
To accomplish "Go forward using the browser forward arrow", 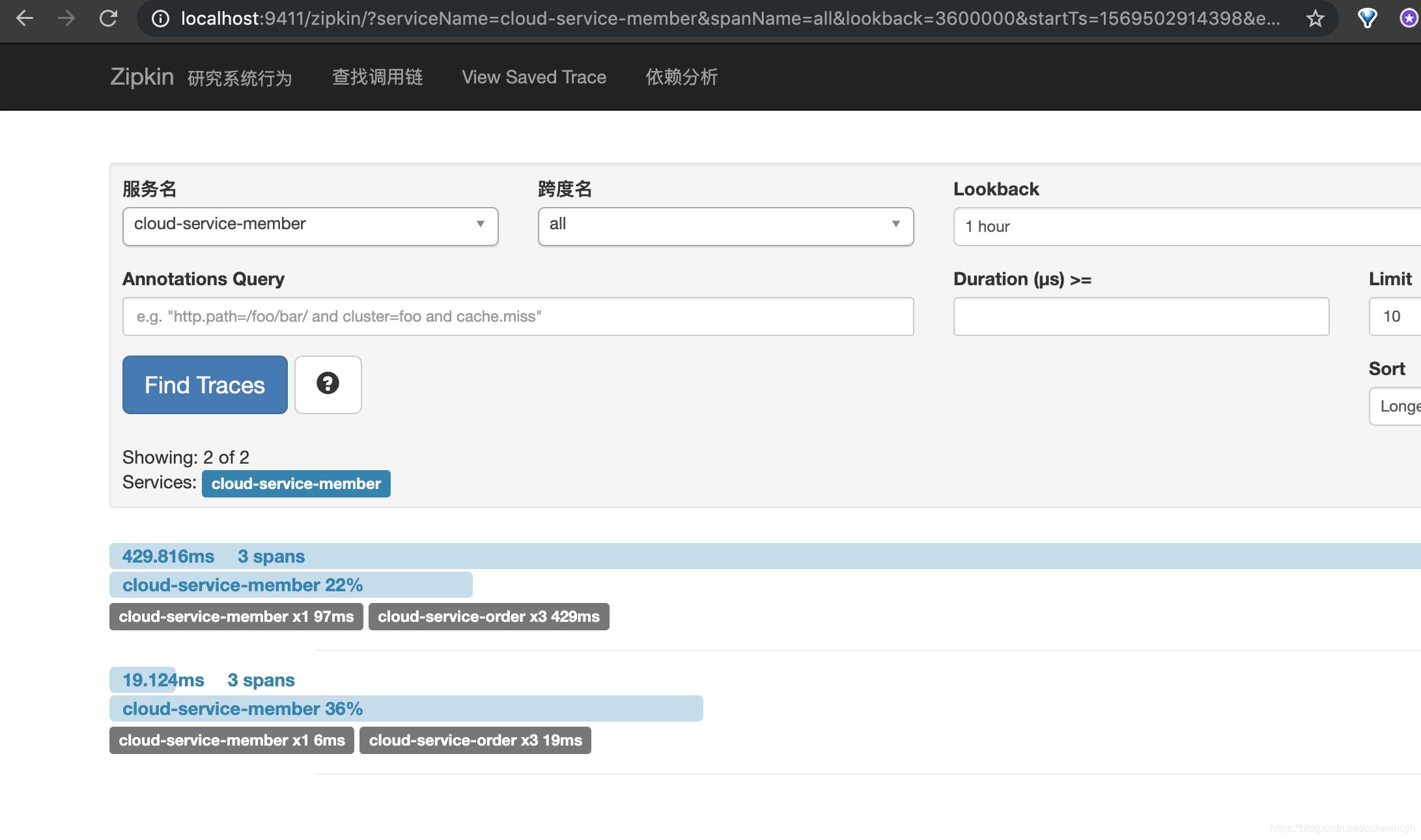I will coord(66,18).
